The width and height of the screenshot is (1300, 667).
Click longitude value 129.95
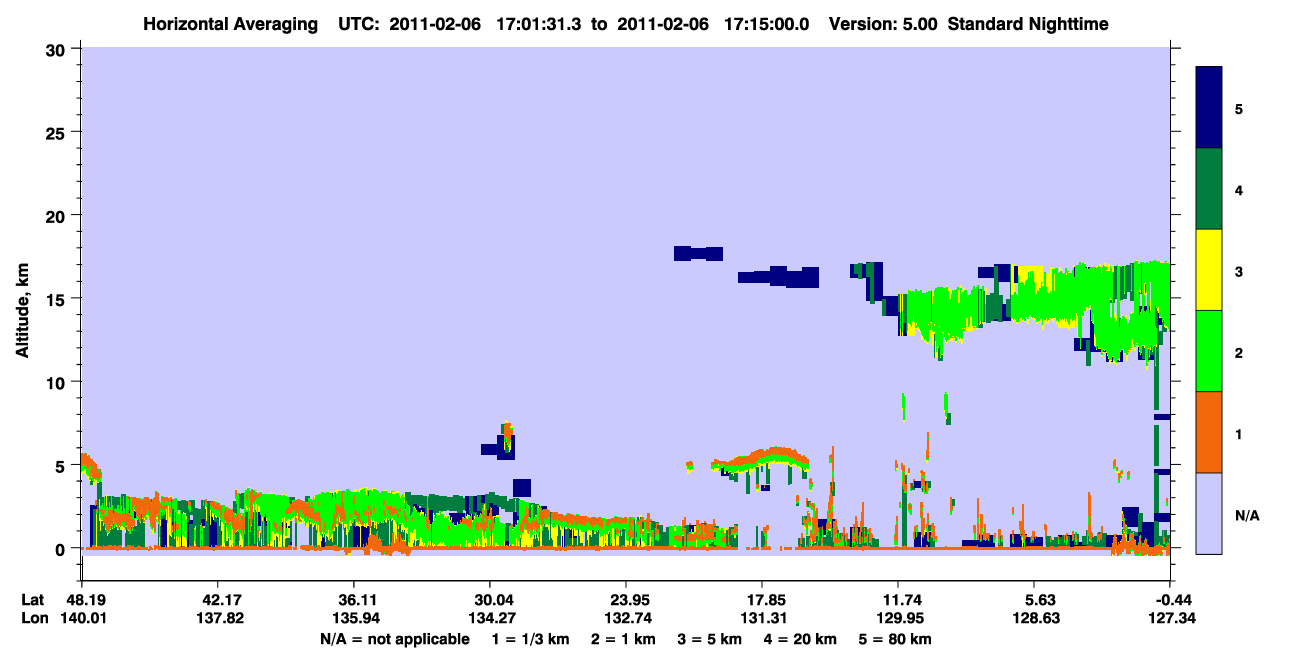tap(898, 618)
